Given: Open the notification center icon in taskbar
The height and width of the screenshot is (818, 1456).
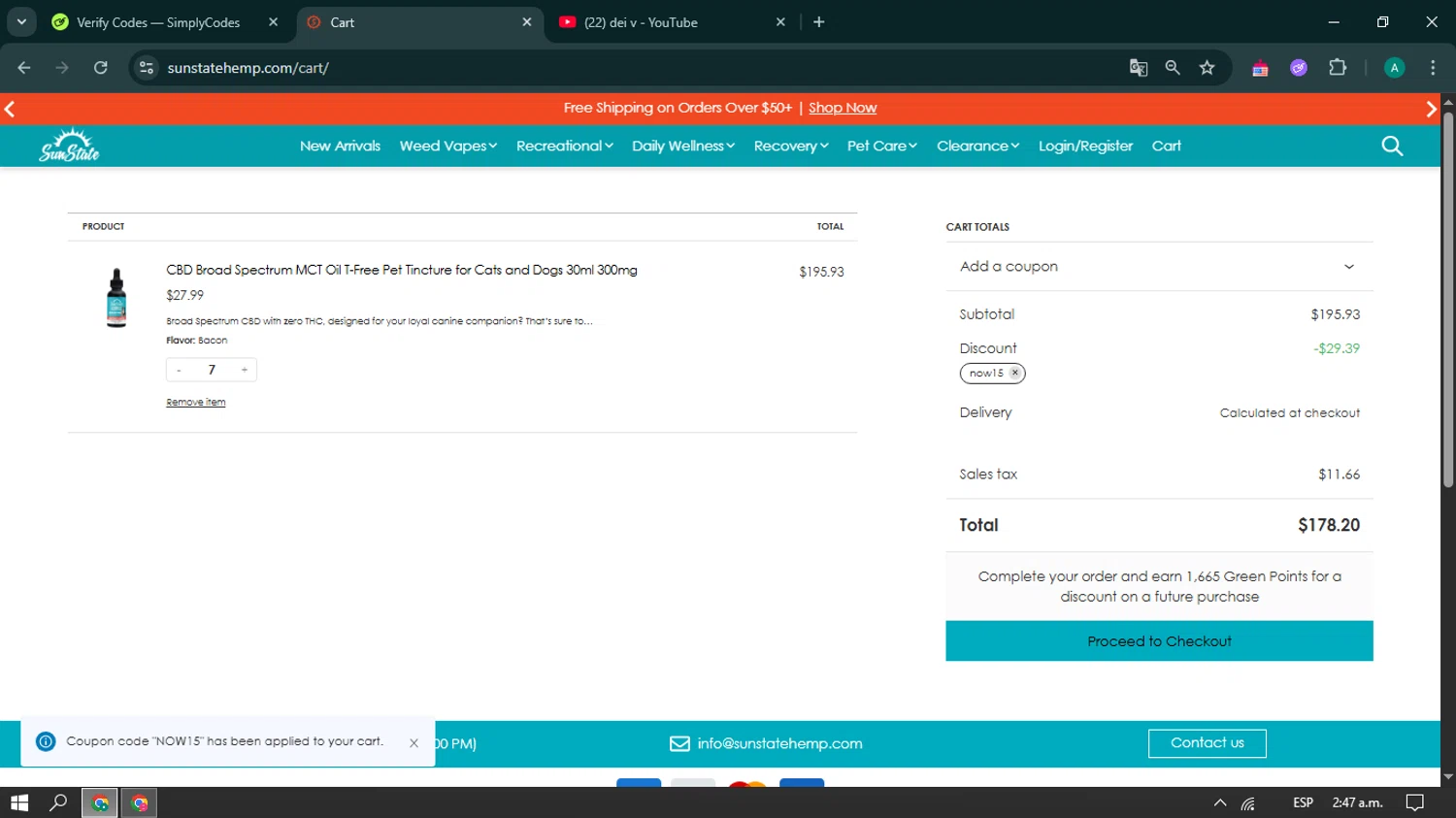Looking at the screenshot, I should 1415,802.
